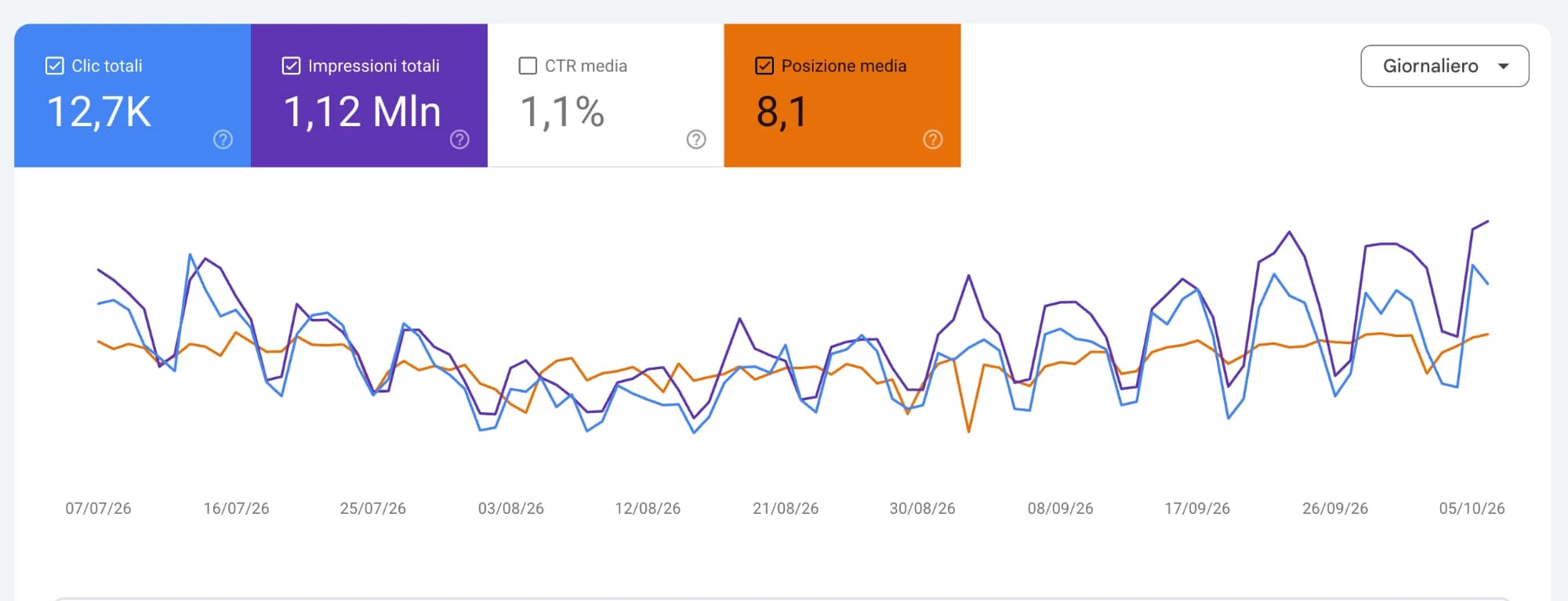Screen dimensions: 1568x601
Task: Open help icon on CTR media card
Action: (696, 139)
